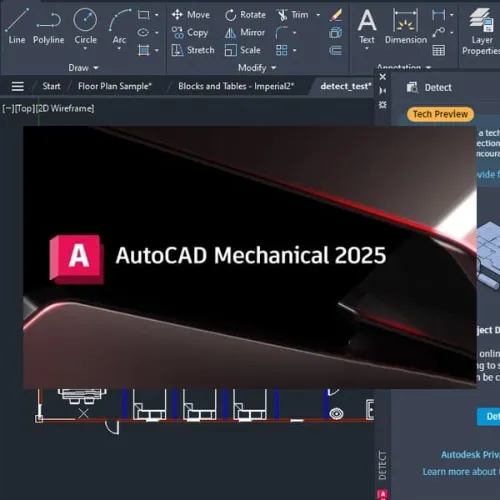Click the Fillet tool icon
This screenshot has width=500, height=500.
point(281,33)
